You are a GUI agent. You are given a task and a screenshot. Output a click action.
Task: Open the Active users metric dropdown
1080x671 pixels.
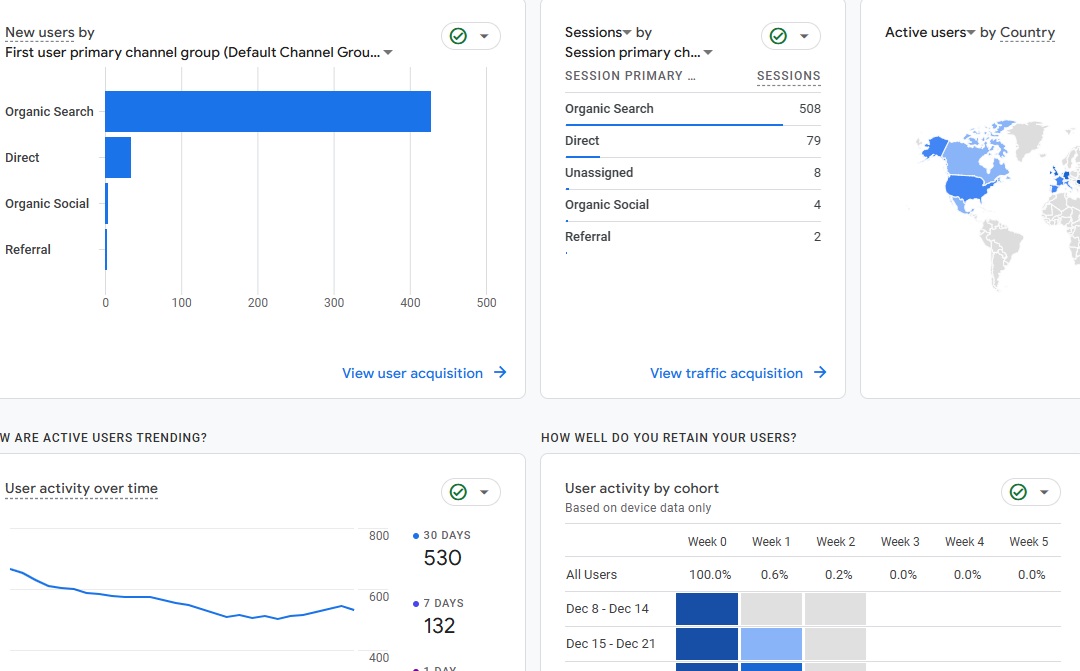coord(970,33)
